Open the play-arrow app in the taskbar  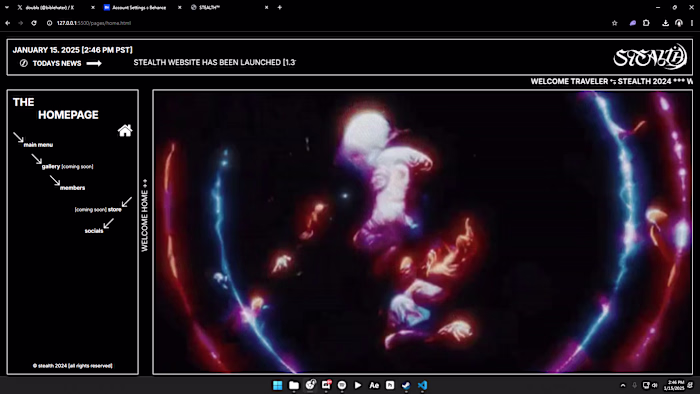point(358,385)
